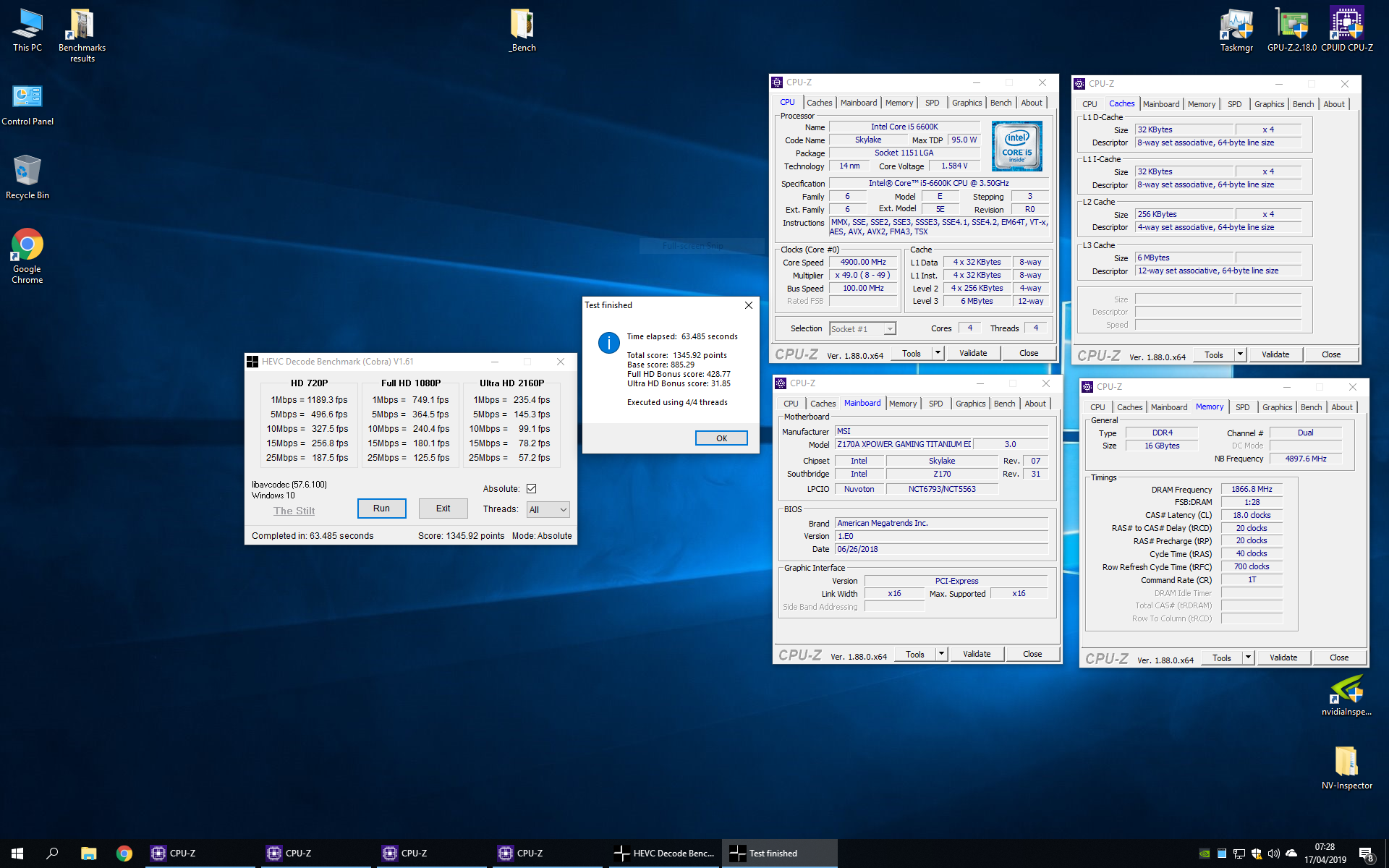Click the NB Frequency 4897.6 MHz value
This screenshot has width=1389, height=868.
1306,459
